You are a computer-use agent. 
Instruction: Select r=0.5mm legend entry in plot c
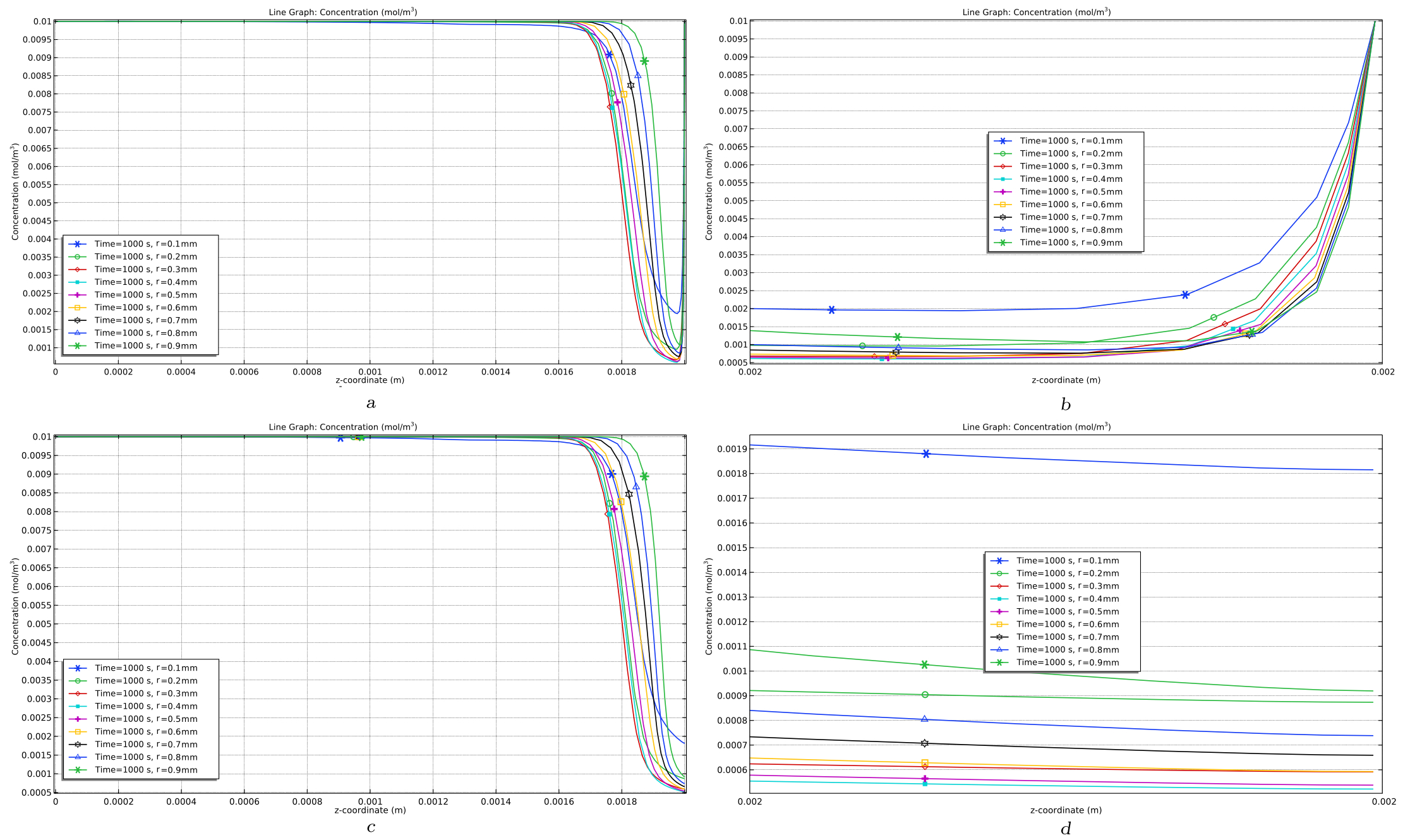click(x=146, y=719)
